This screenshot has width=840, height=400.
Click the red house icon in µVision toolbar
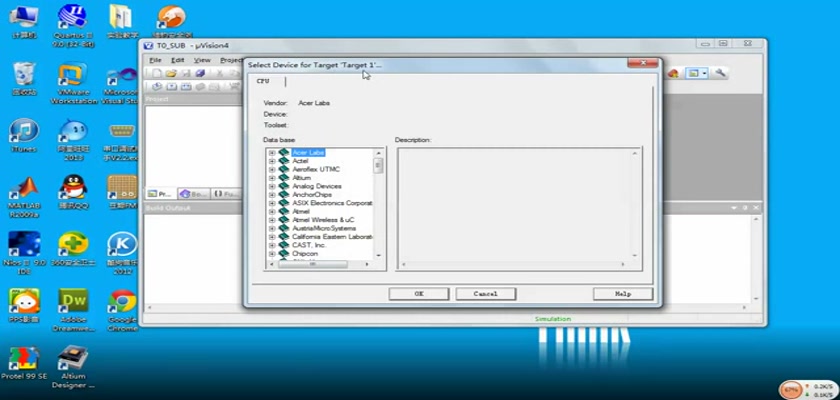[673, 73]
